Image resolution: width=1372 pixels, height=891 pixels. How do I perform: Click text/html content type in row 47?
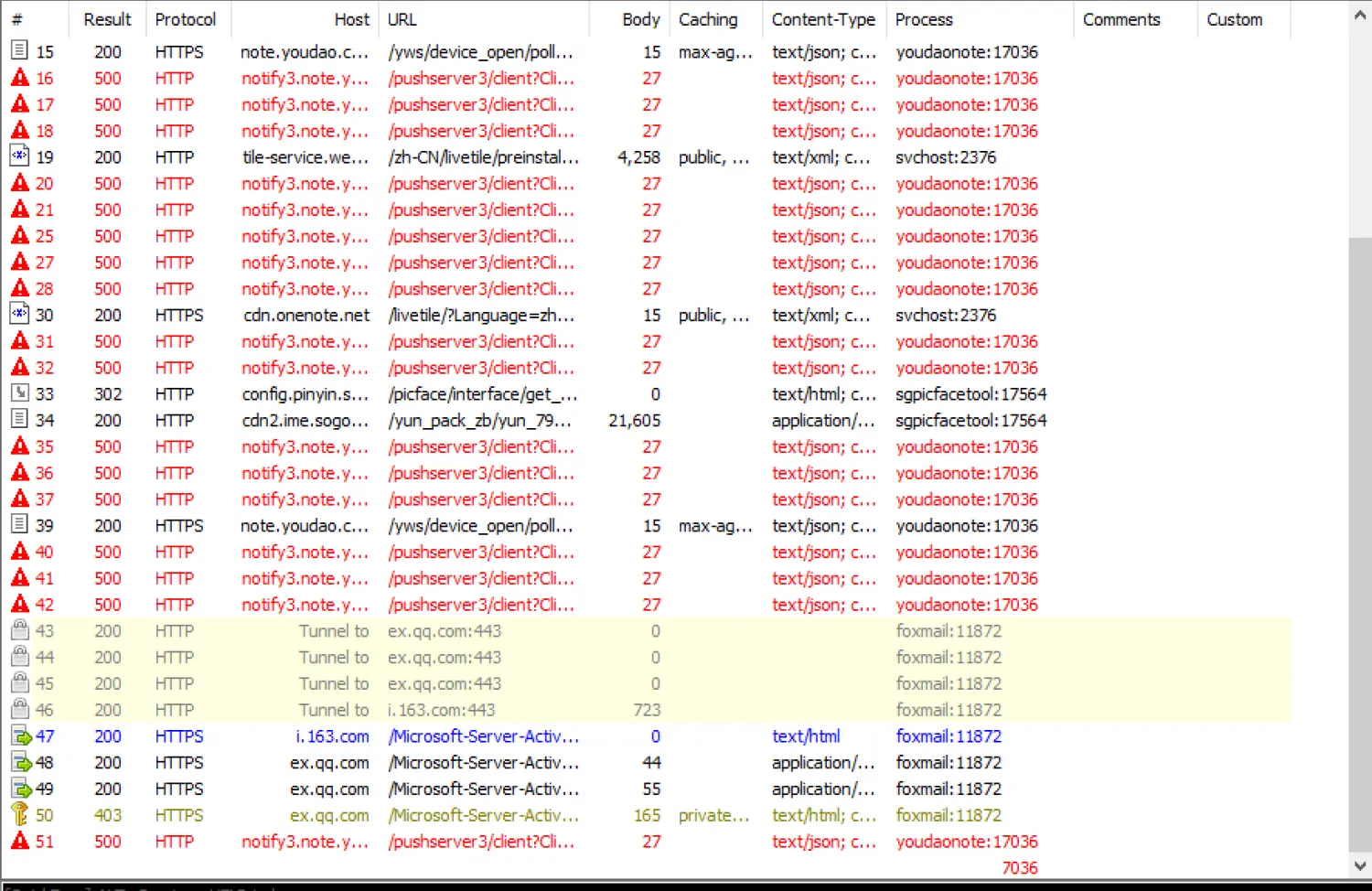click(x=806, y=736)
